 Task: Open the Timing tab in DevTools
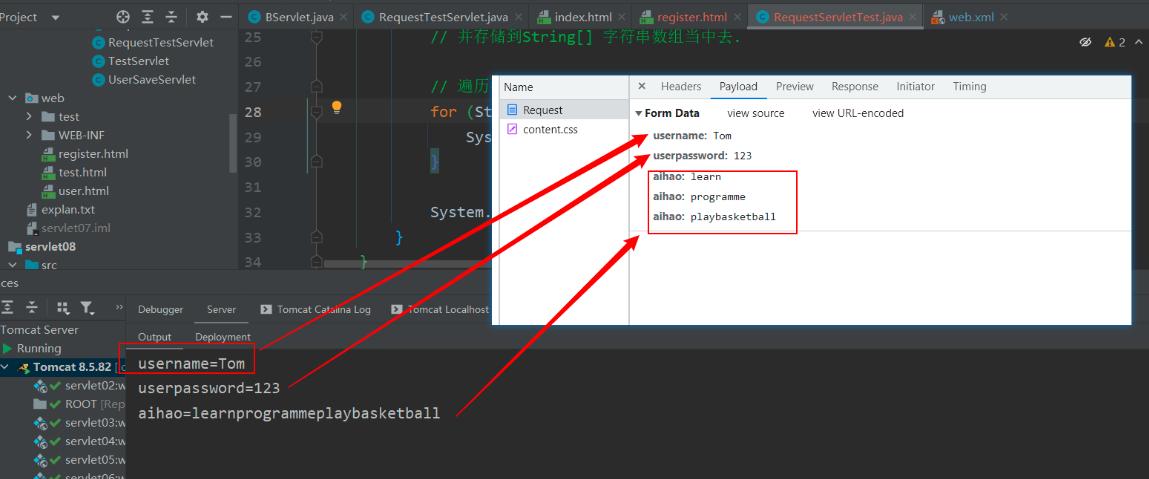[969, 86]
